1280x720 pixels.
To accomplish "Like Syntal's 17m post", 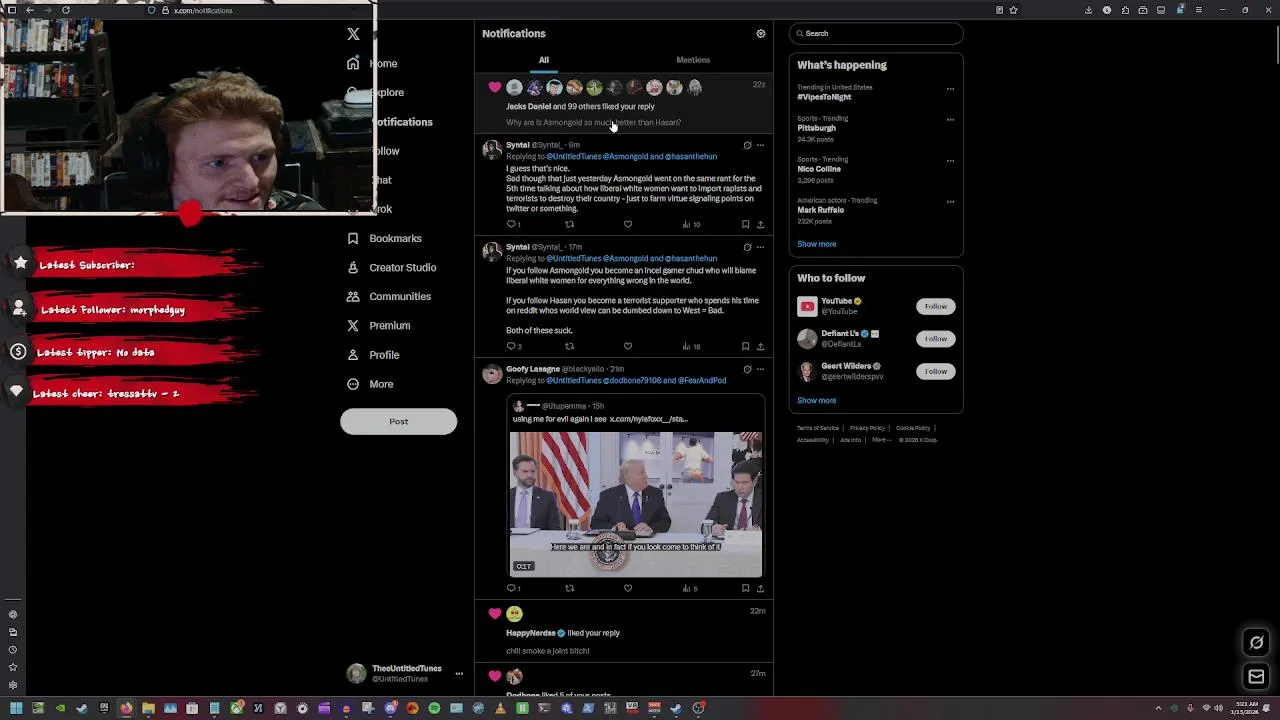I will (x=628, y=346).
